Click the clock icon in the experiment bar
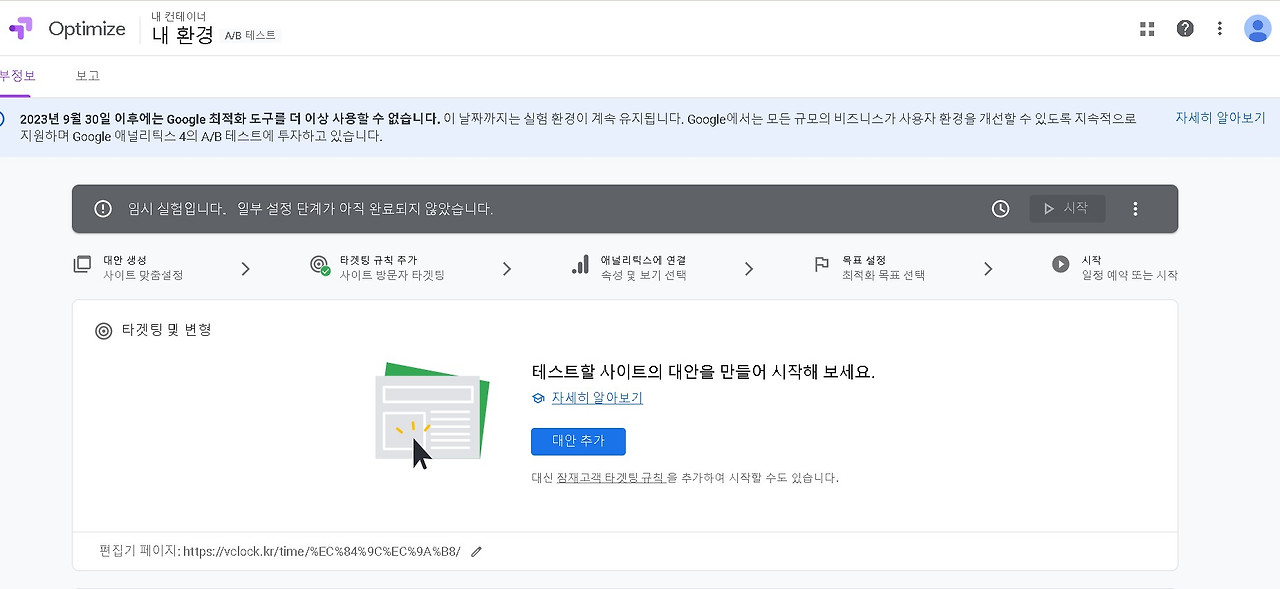The image size is (1280, 589). tap(1000, 209)
